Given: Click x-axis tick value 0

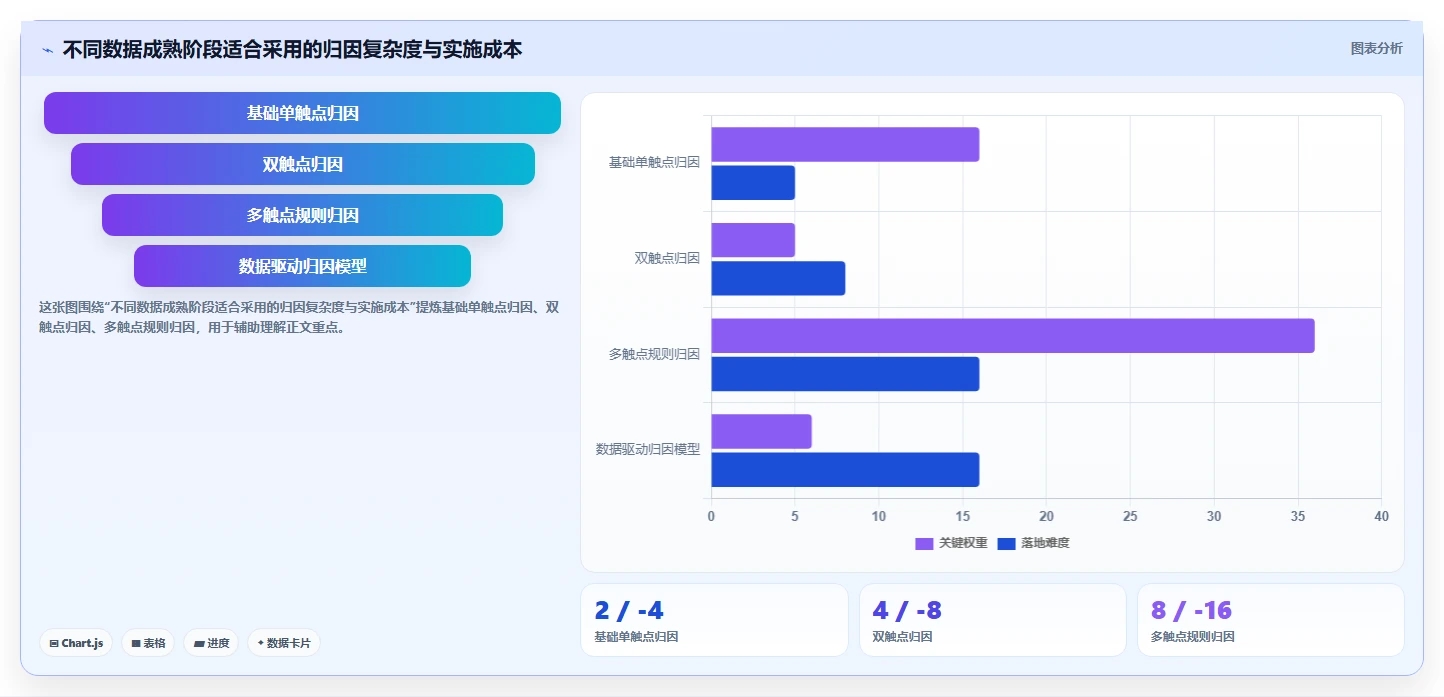Looking at the screenshot, I should 711,516.
